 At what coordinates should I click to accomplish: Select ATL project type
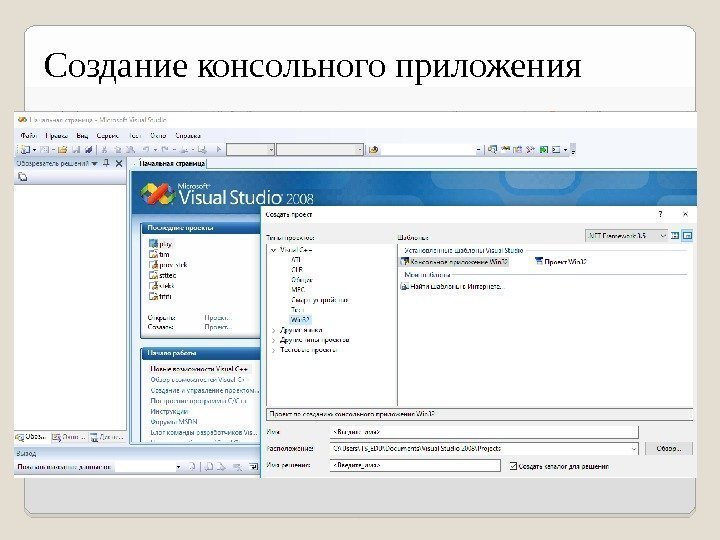(x=296, y=259)
